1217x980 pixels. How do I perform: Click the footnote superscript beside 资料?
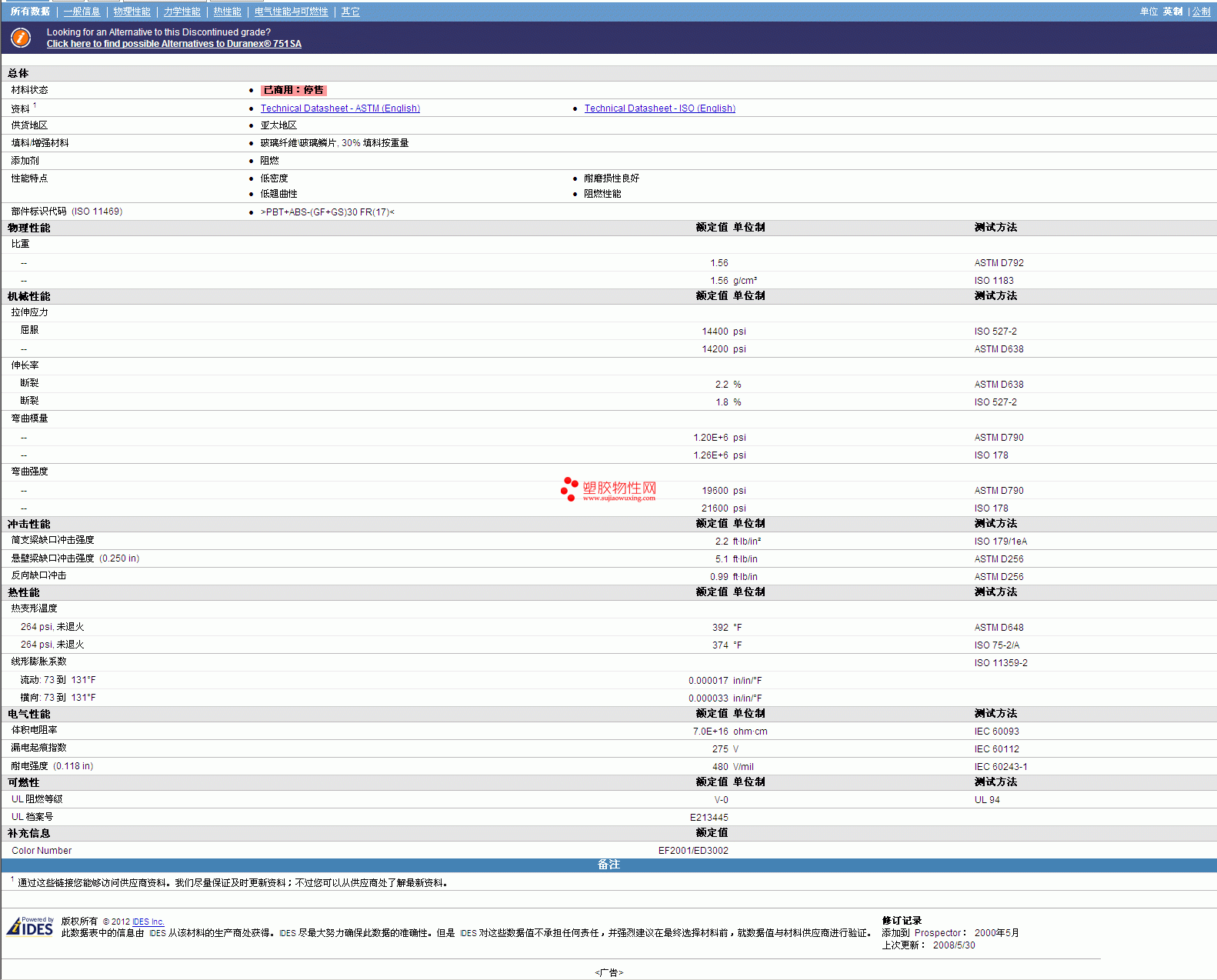(35, 105)
